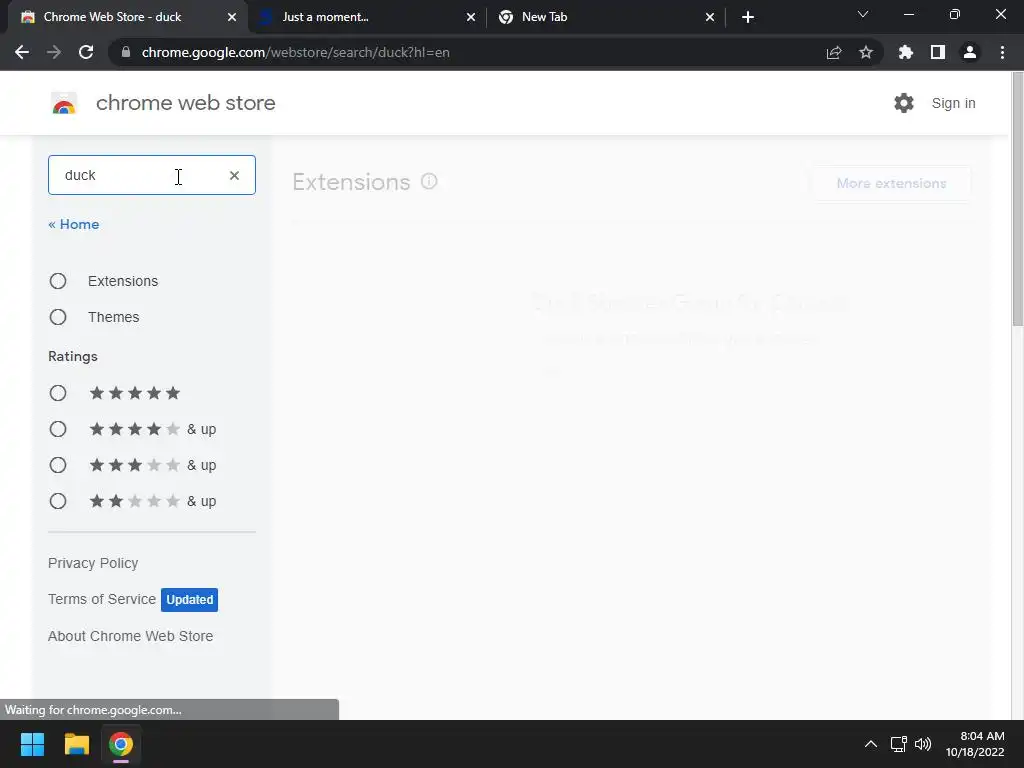Close the Chrome Web Store tab
Screen dimensions: 1024x768
[x=232, y=17]
